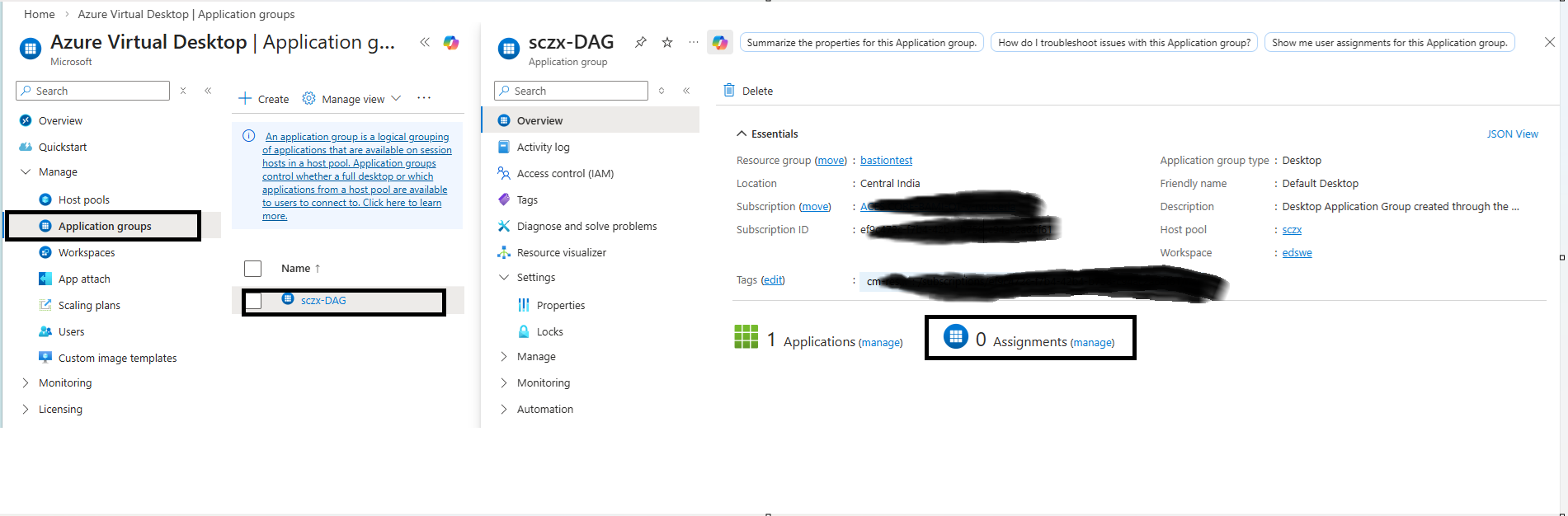Click the up-down arrows beside sczx-DAG search
Viewport: 1568px width, 516px height.
(x=662, y=91)
